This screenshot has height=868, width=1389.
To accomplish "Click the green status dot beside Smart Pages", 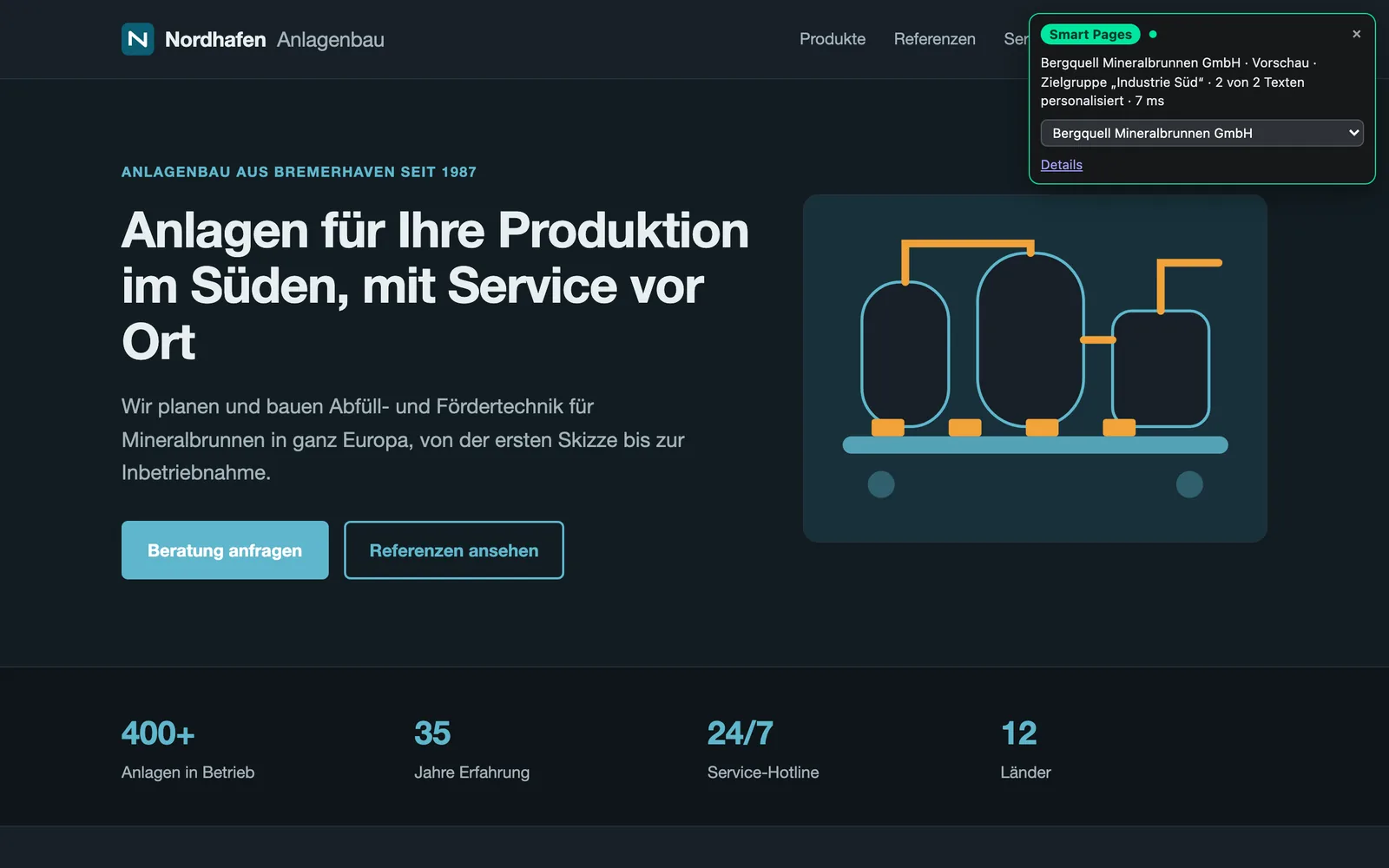I will click(x=1153, y=35).
